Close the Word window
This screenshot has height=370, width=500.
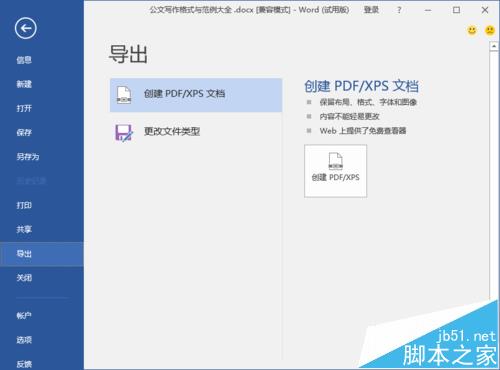[x=485, y=10]
